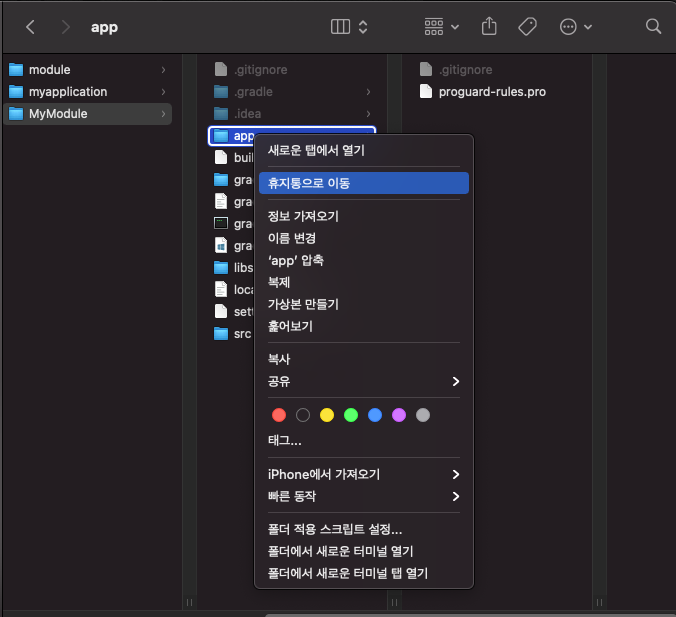Select the .gradle folder icon
Viewport: 676px width, 617px height.
pos(221,91)
